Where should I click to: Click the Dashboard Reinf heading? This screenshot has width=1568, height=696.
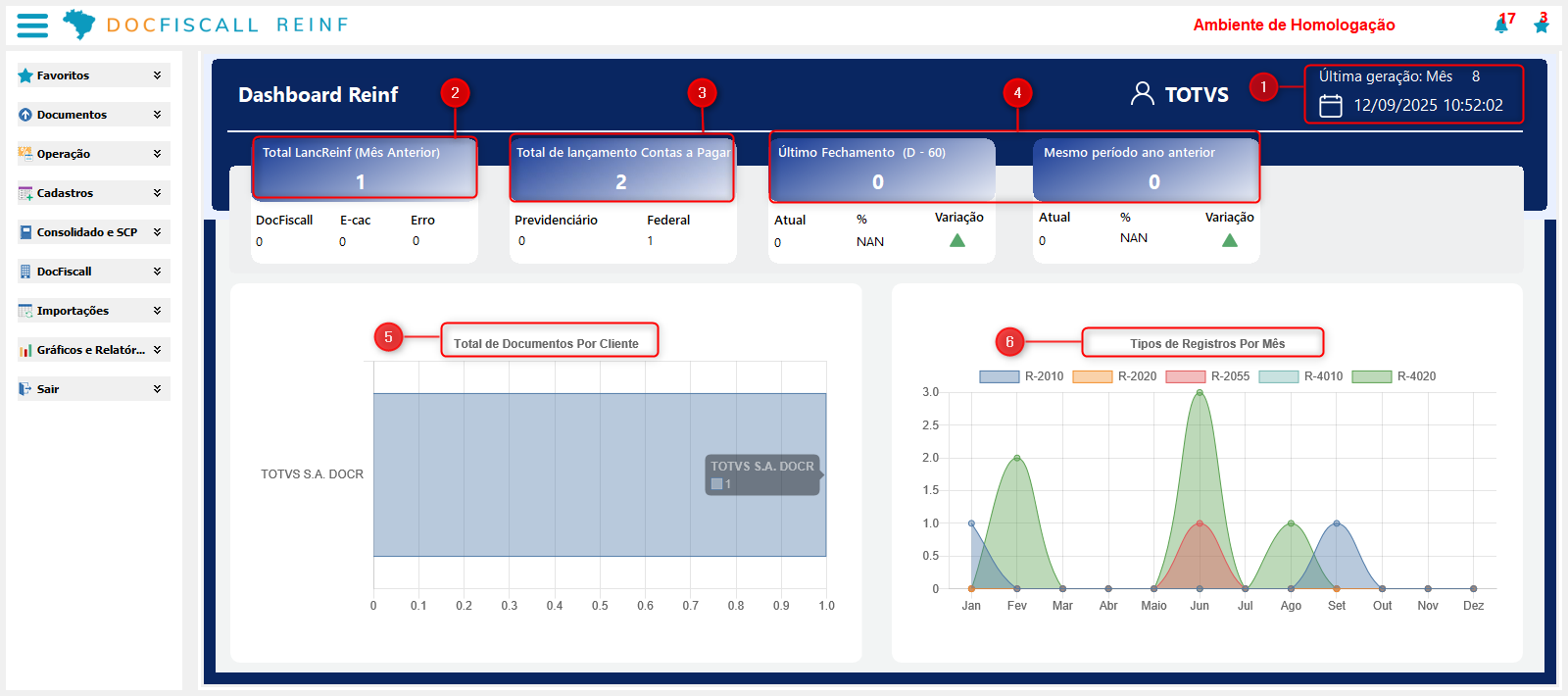click(x=318, y=95)
